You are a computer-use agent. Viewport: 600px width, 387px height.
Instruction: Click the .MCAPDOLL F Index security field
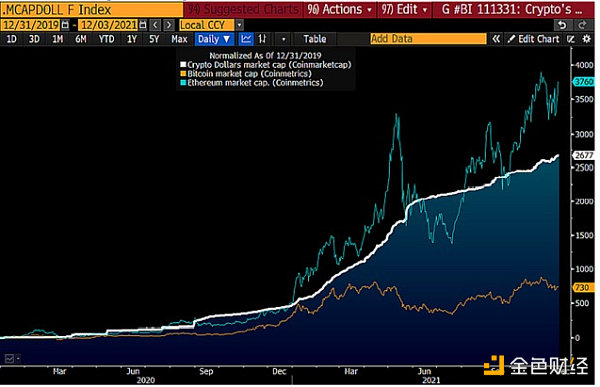click(92, 10)
